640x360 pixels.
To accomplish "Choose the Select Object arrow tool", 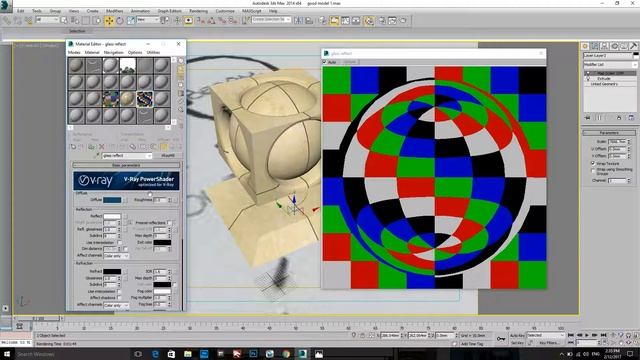I will [x=64, y=20].
